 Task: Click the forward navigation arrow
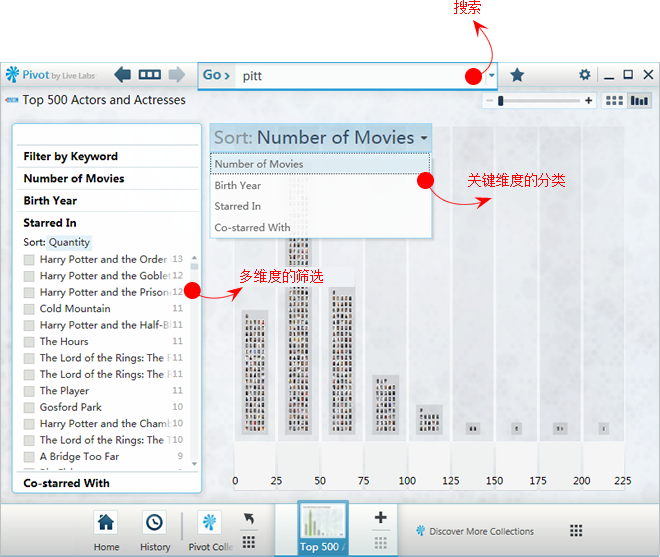[176, 74]
